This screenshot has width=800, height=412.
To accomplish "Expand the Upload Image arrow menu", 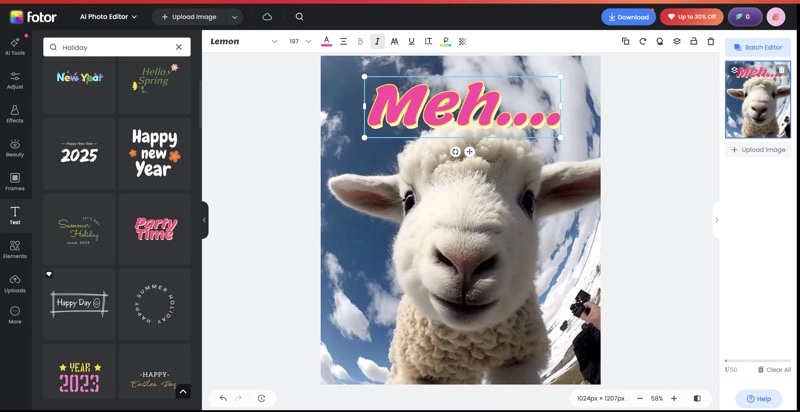I will 234,17.
